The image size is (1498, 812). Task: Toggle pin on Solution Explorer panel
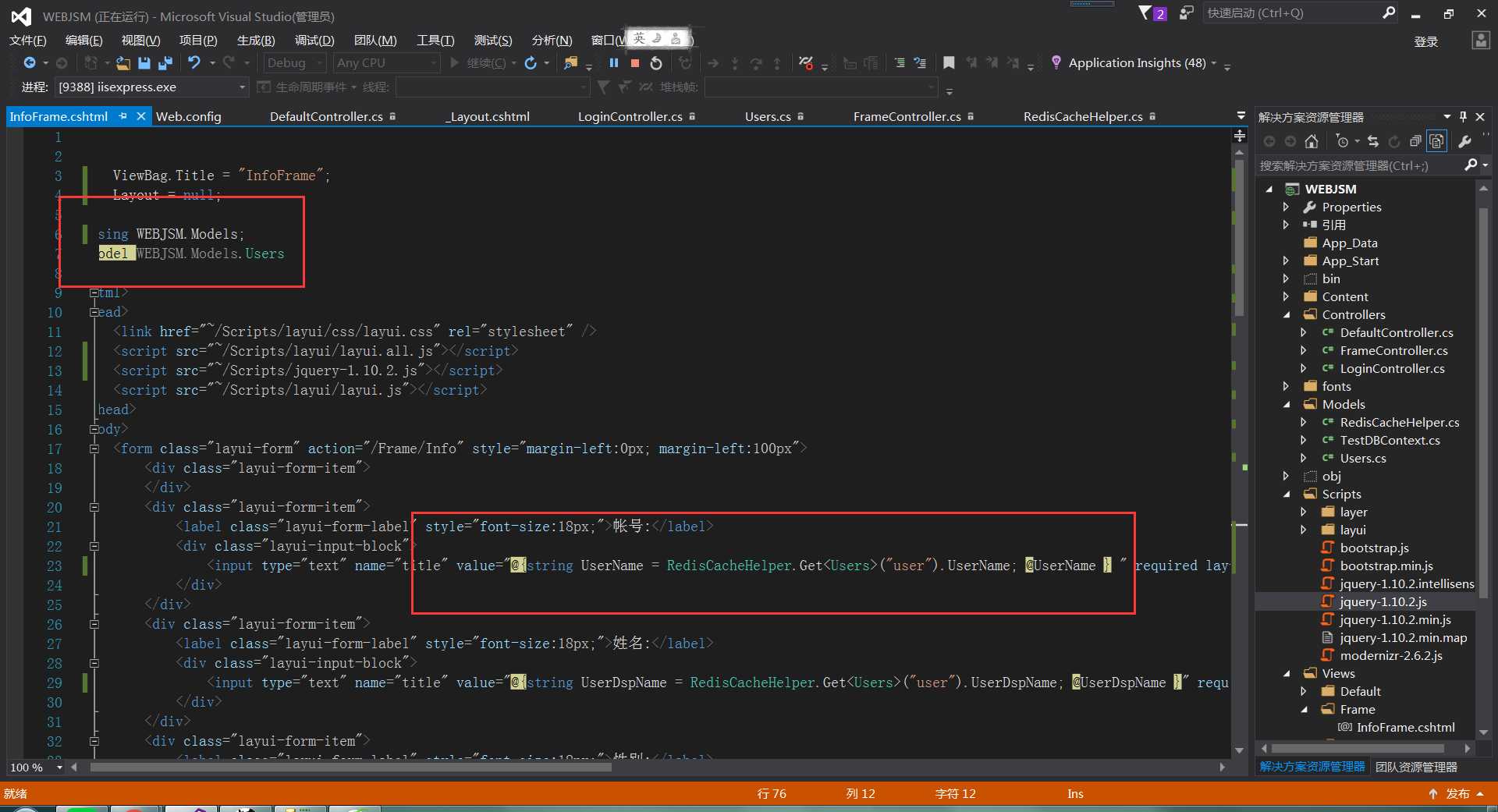pyautogui.click(x=1463, y=117)
